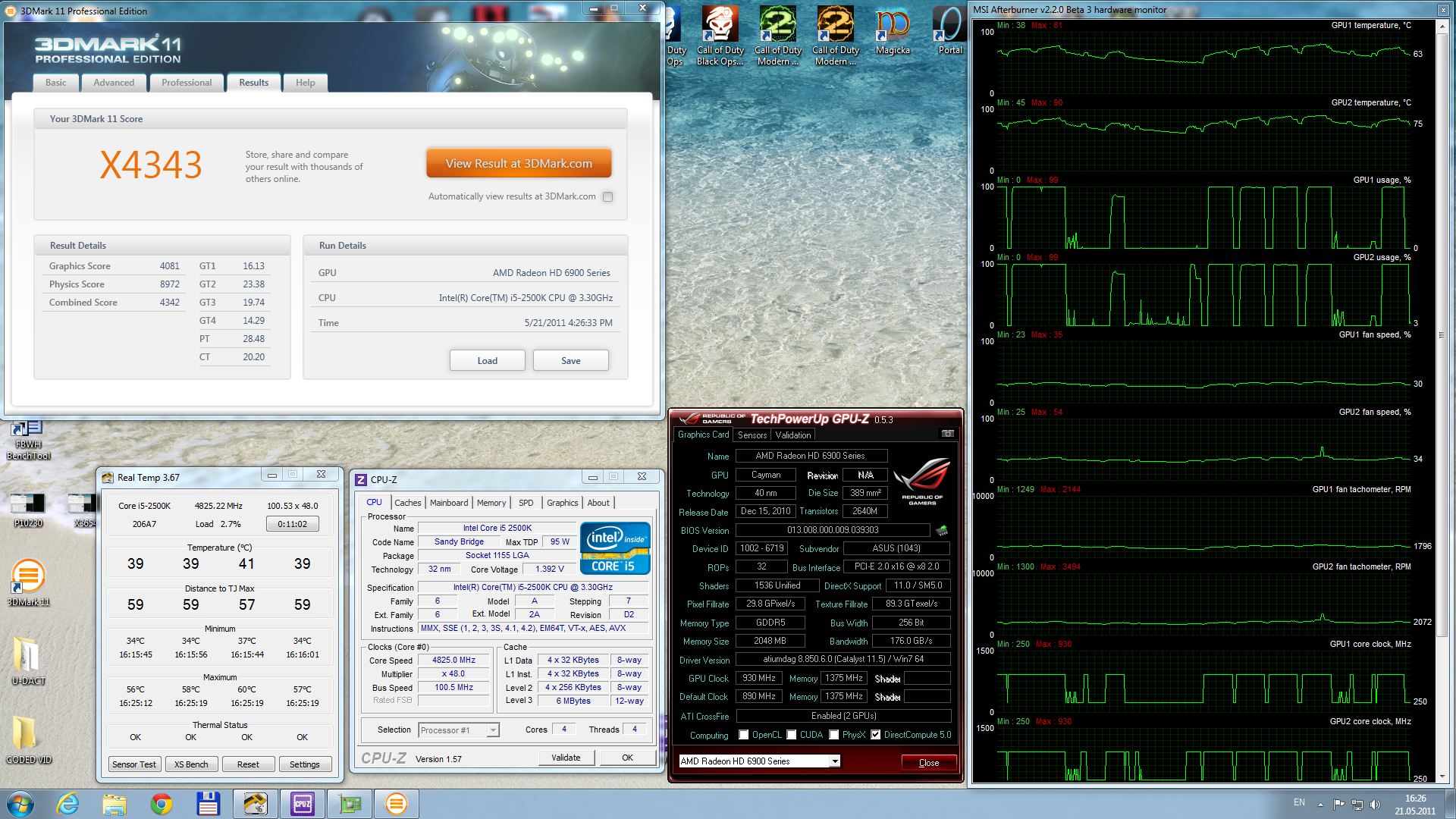Toggle automatically view results at 3DMark.com
The width and height of the screenshot is (1456, 819).
[x=607, y=196]
